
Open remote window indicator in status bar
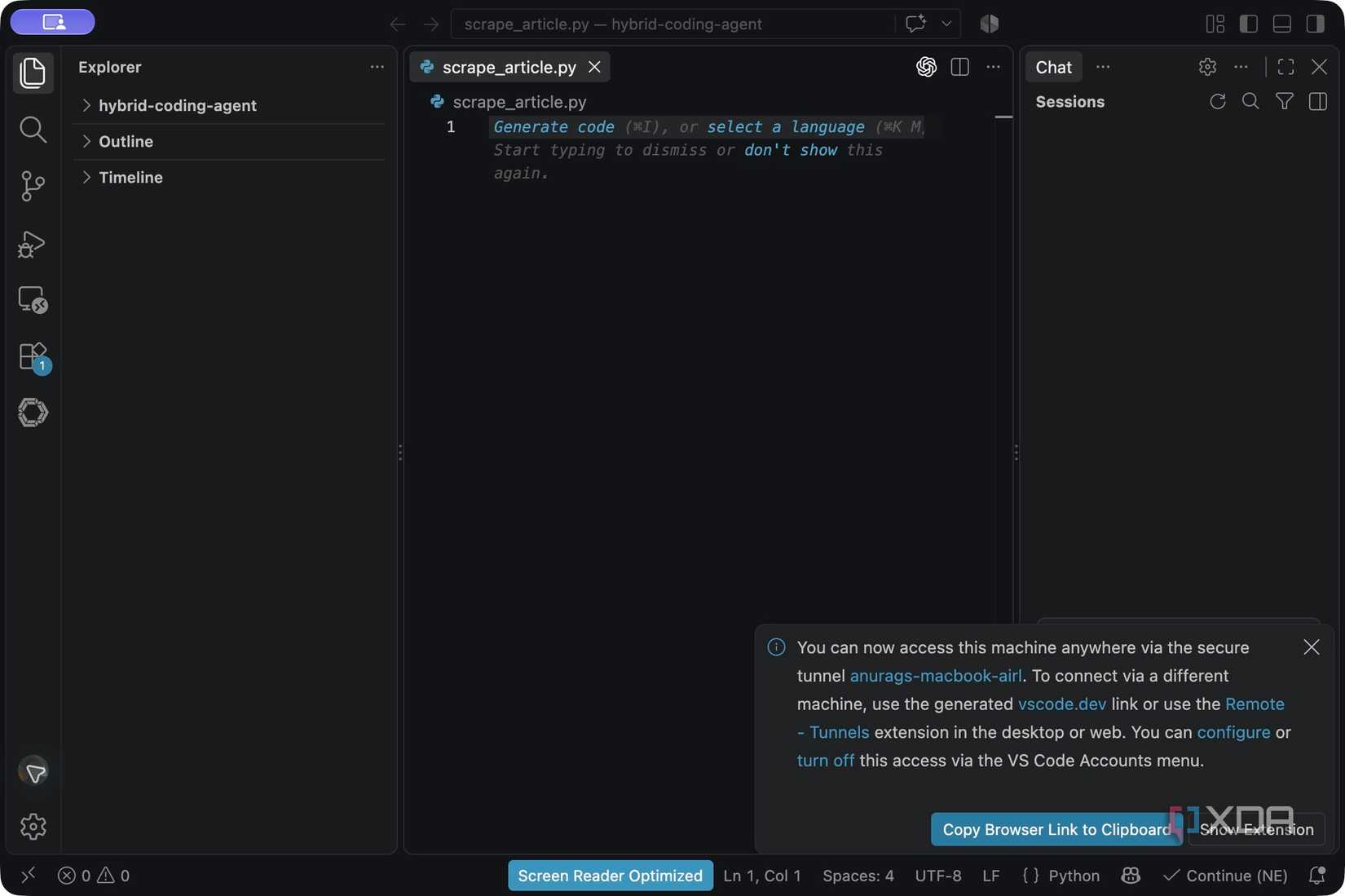point(29,875)
